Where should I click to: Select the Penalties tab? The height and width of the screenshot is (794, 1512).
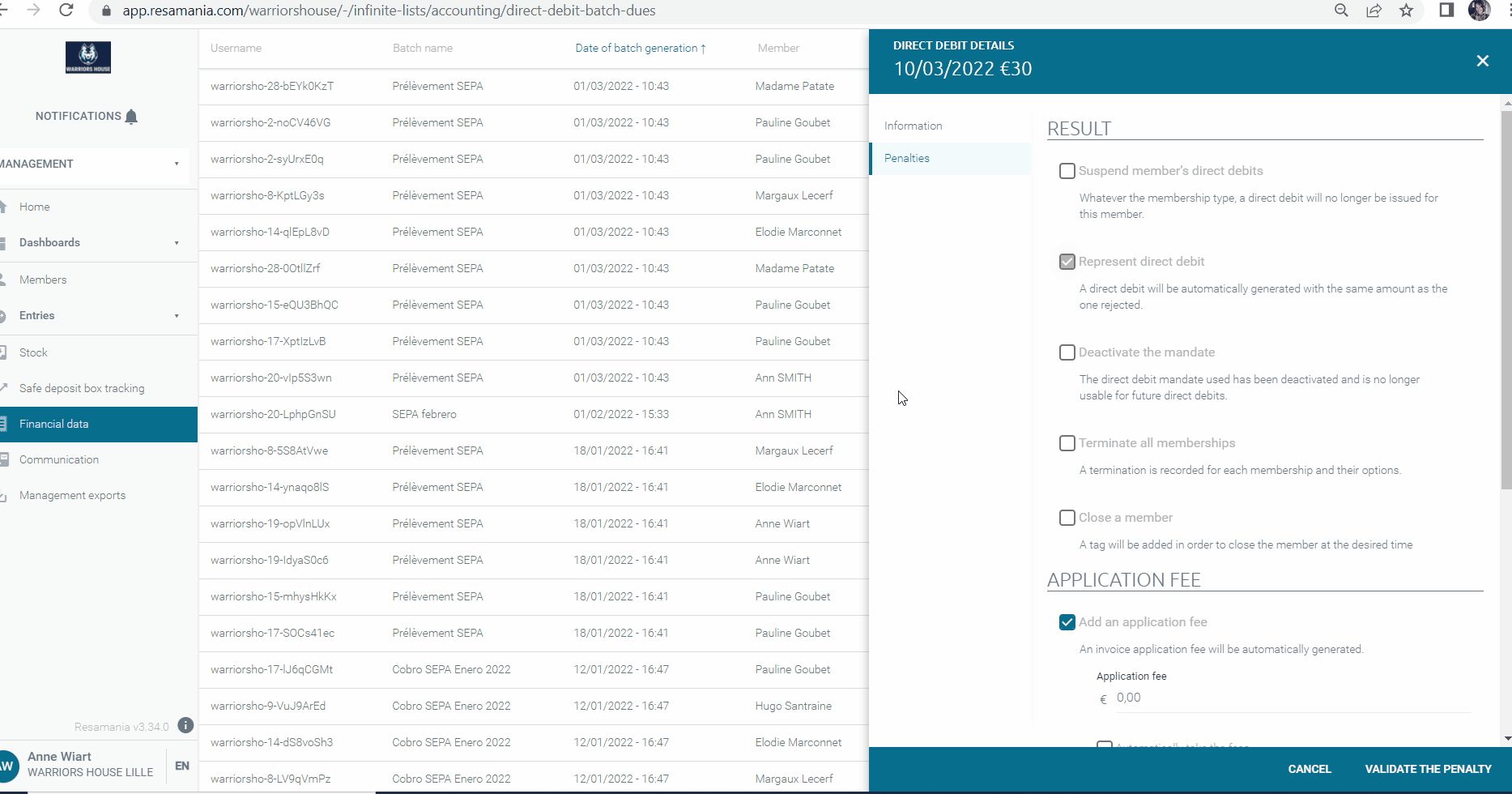click(951, 158)
